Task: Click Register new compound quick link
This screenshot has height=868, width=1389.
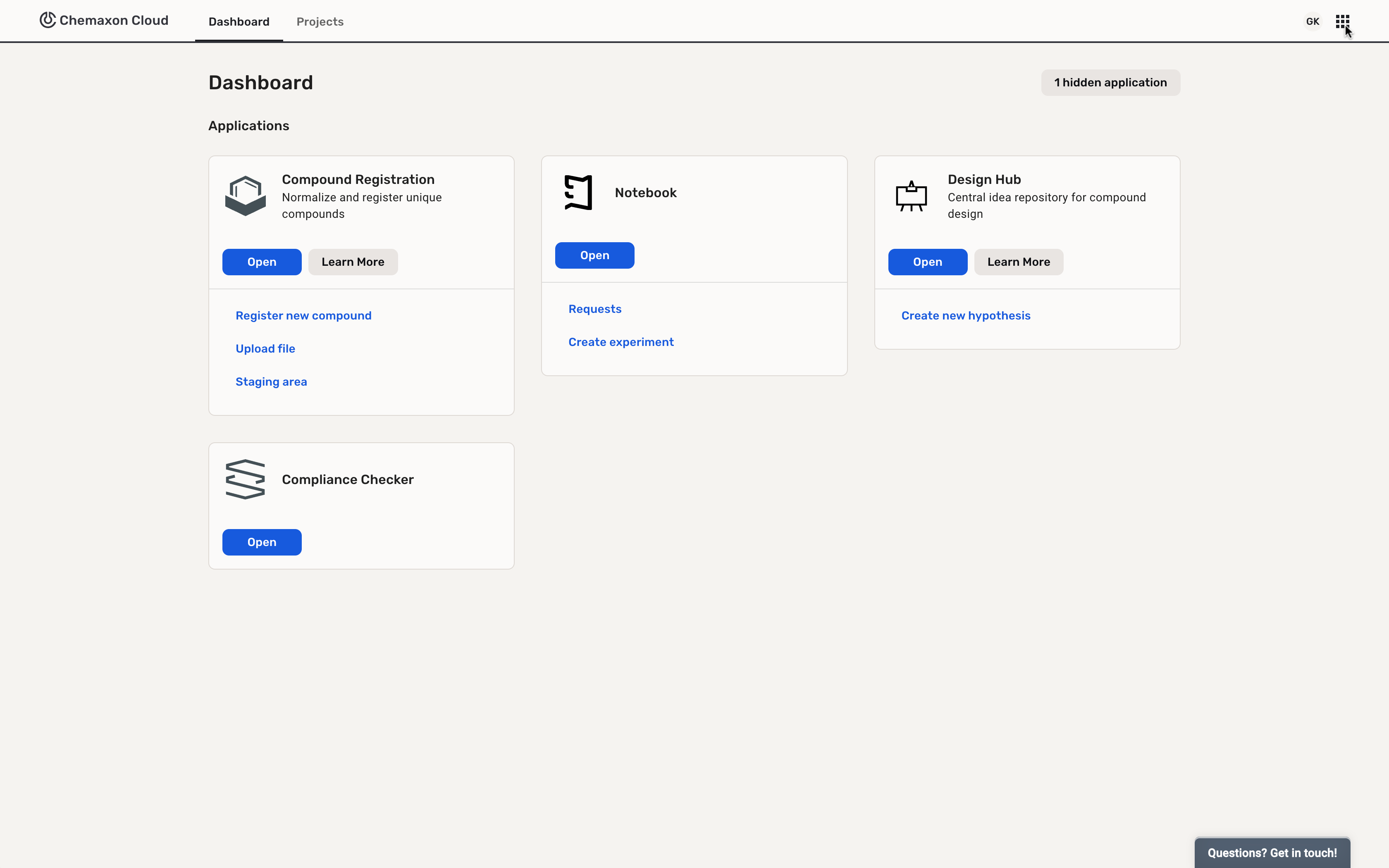Action: [303, 315]
